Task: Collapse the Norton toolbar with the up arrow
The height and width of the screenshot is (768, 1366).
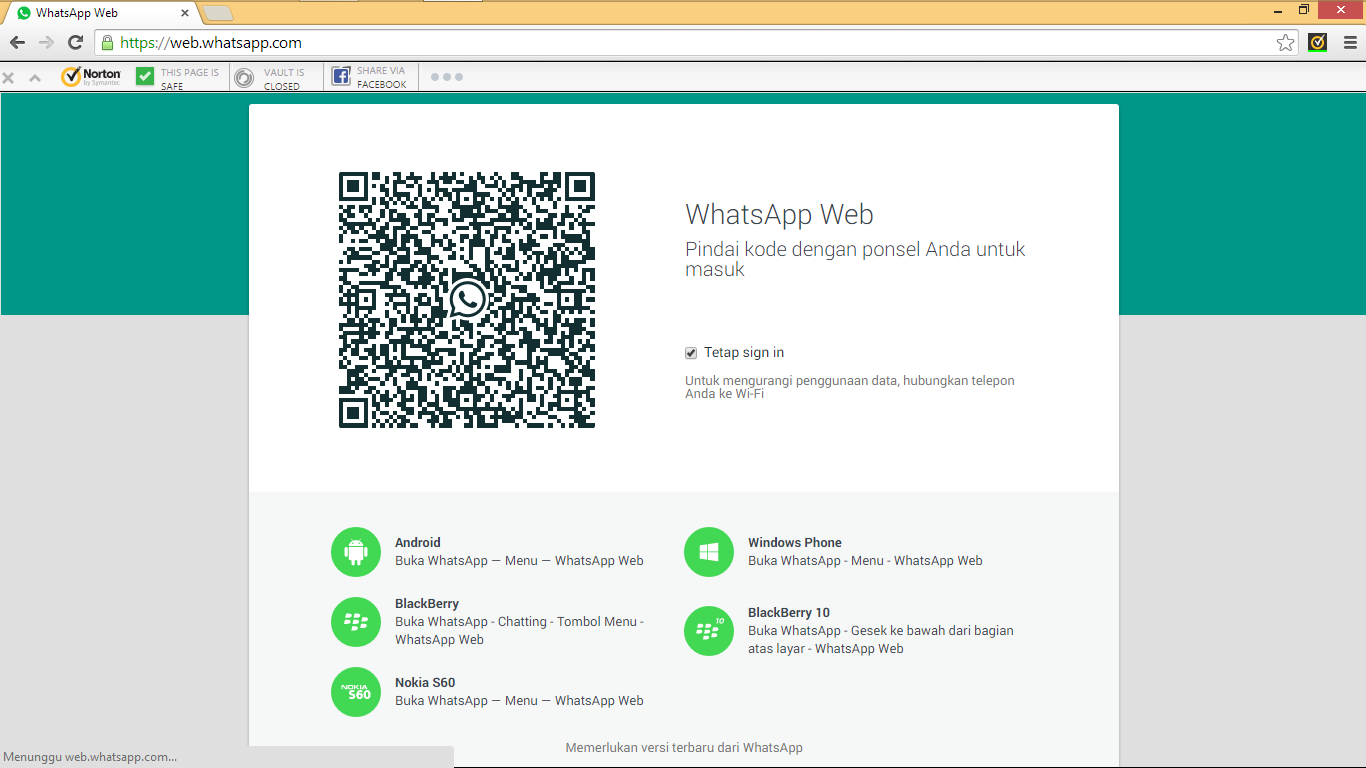Action: [x=35, y=77]
